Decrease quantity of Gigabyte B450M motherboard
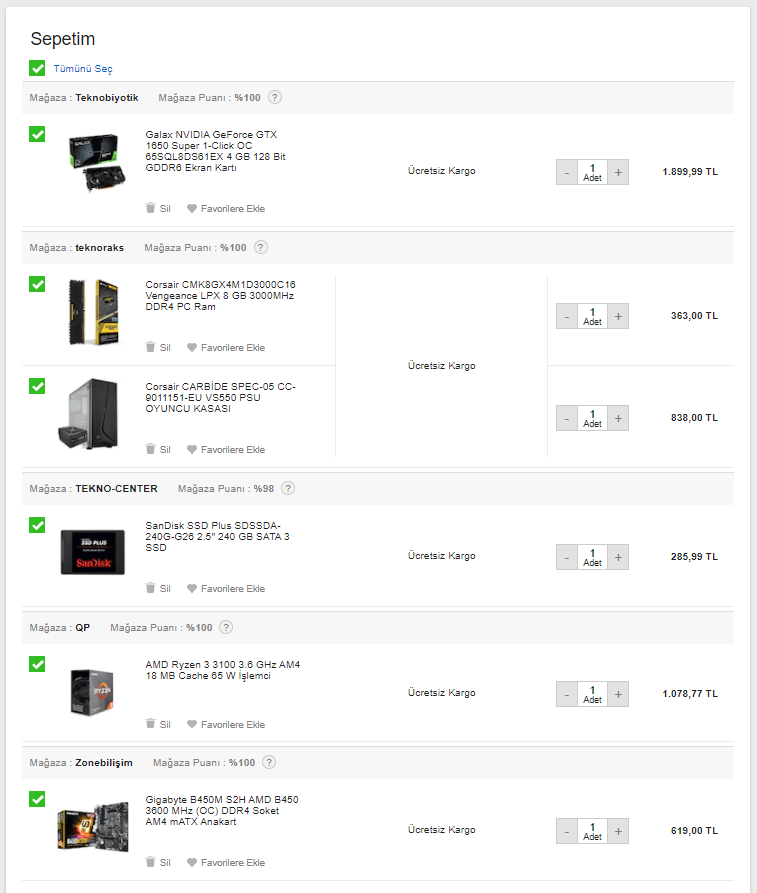Viewport: 757px width, 893px height. (x=567, y=831)
